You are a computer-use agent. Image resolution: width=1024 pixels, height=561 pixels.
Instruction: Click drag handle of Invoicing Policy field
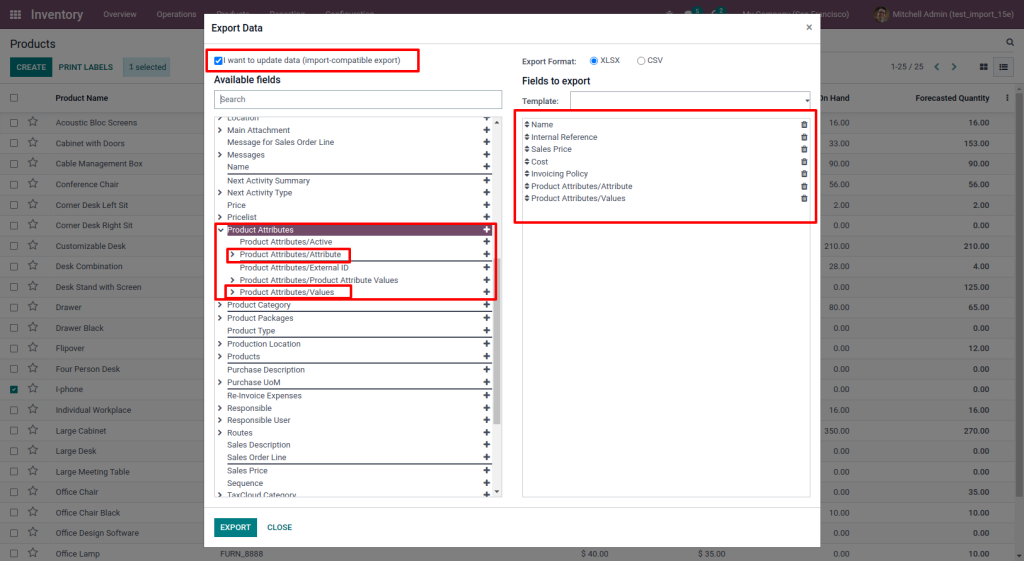(527, 174)
